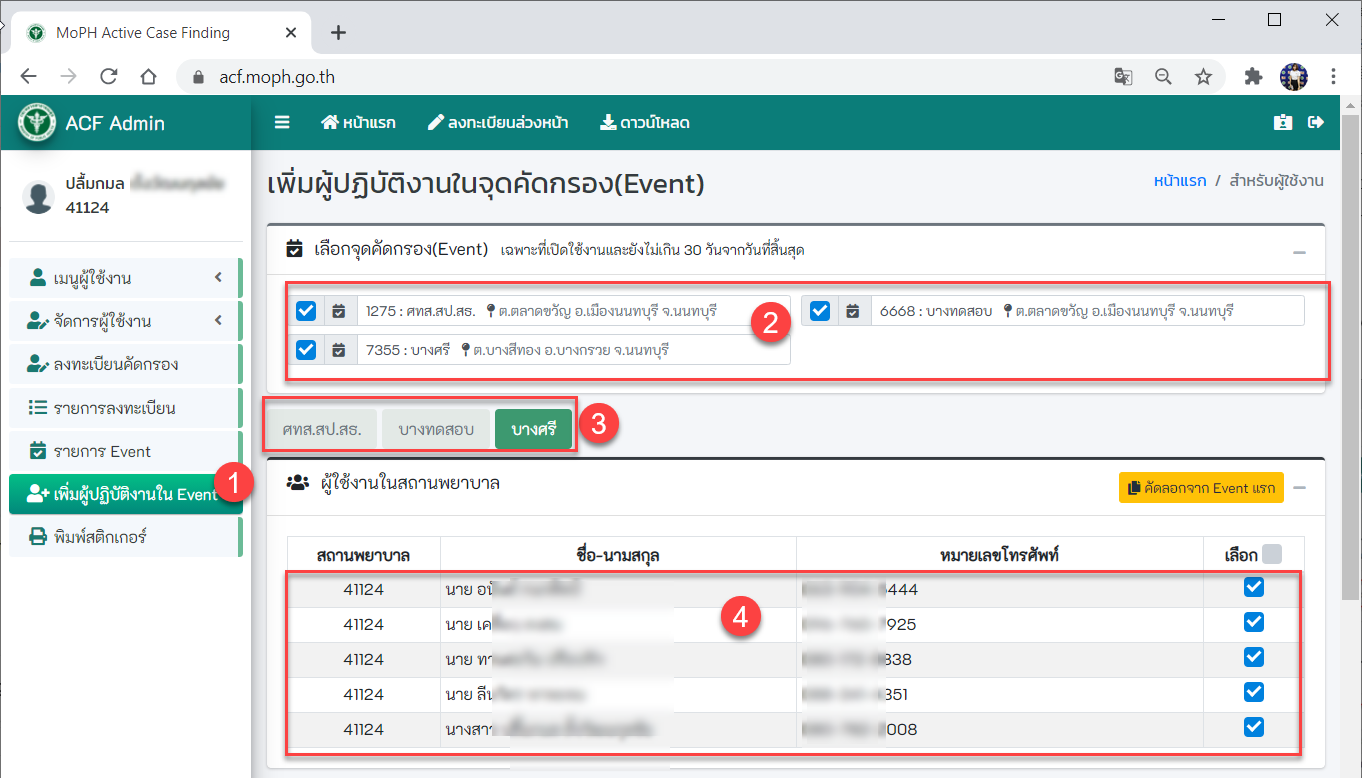Open the ID badge profile icon
The image size is (1362, 778).
pos(1283,122)
